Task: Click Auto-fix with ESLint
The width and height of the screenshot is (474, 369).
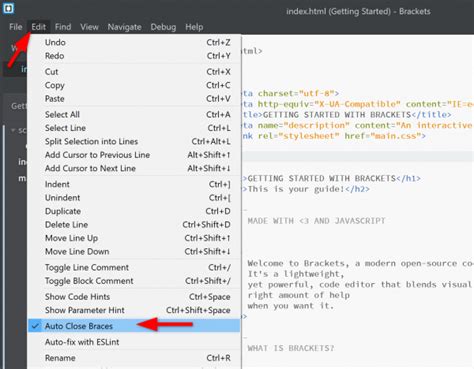Action: [134, 342]
